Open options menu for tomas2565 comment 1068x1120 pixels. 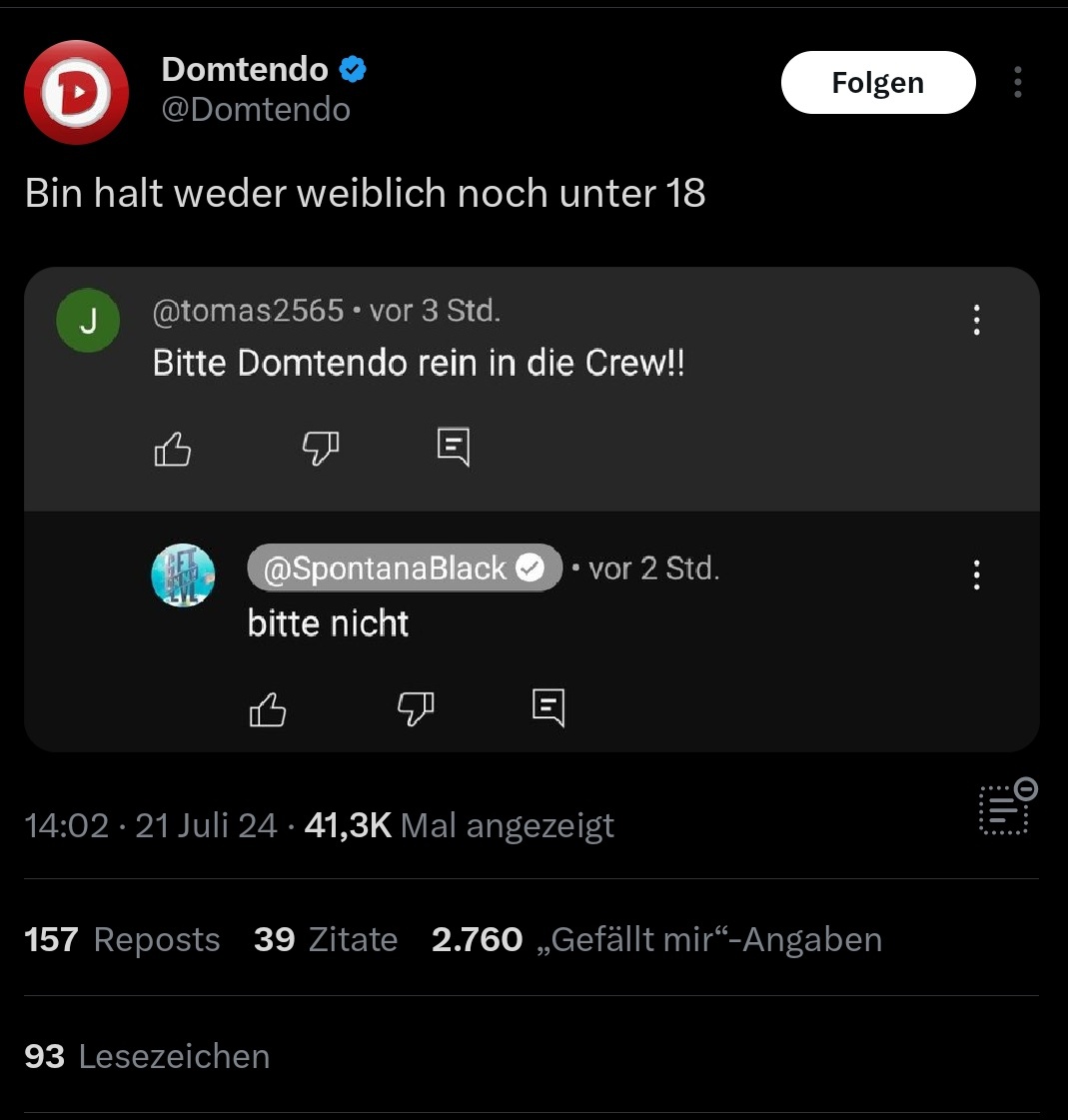tap(976, 320)
